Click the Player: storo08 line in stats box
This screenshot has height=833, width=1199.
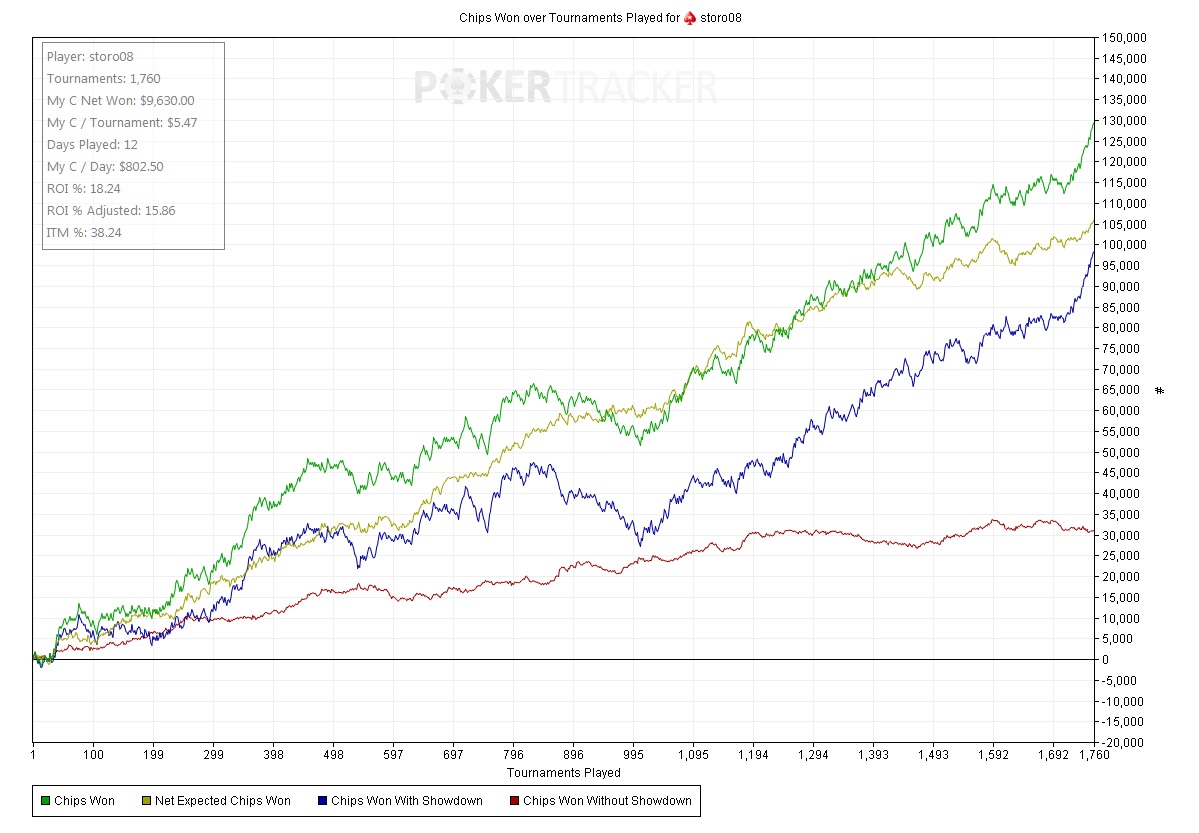click(90, 57)
